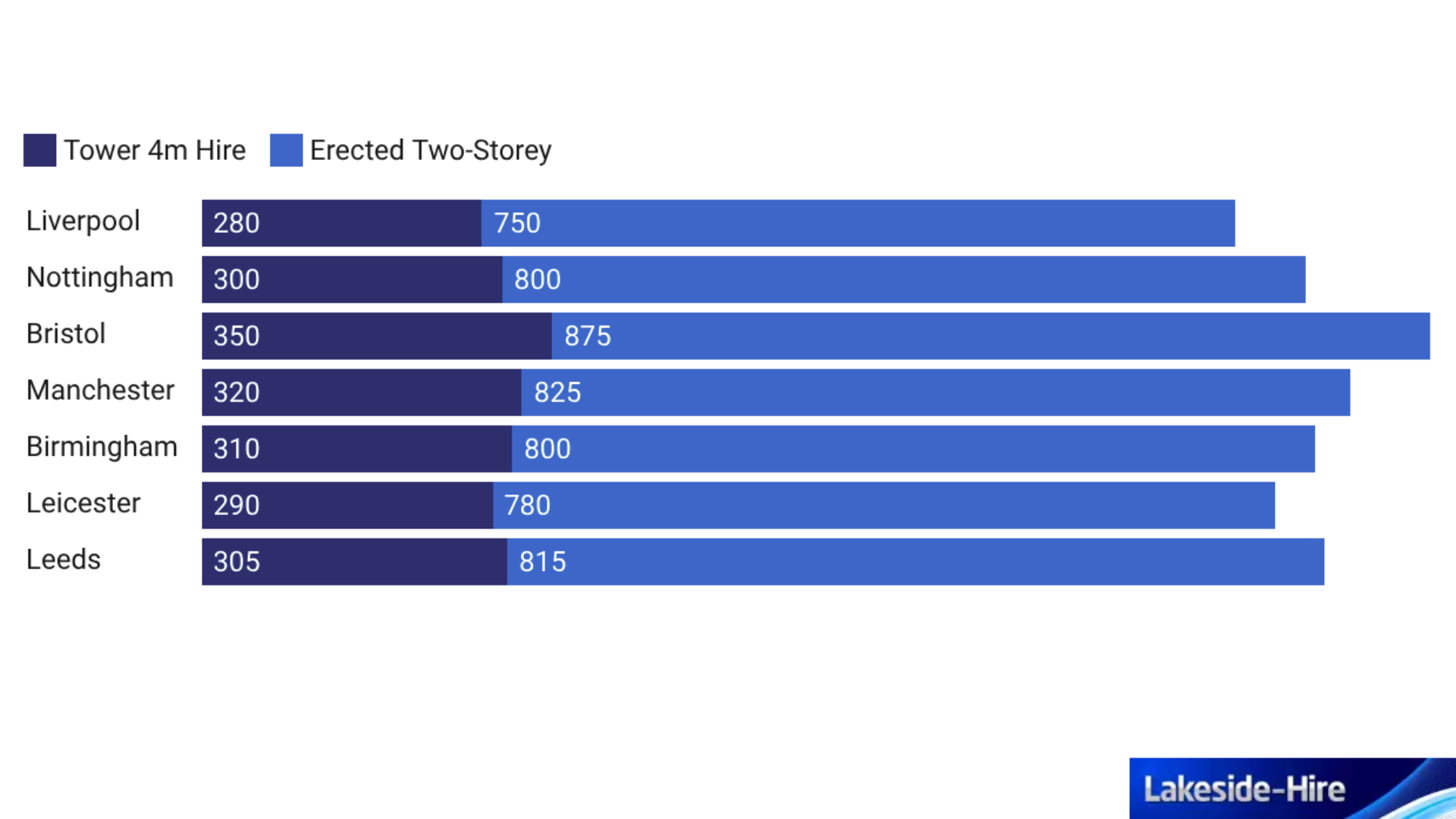Click Leeds' 815 two-storey bar
This screenshot has height=819, width=1456.
tap(915, 562)
